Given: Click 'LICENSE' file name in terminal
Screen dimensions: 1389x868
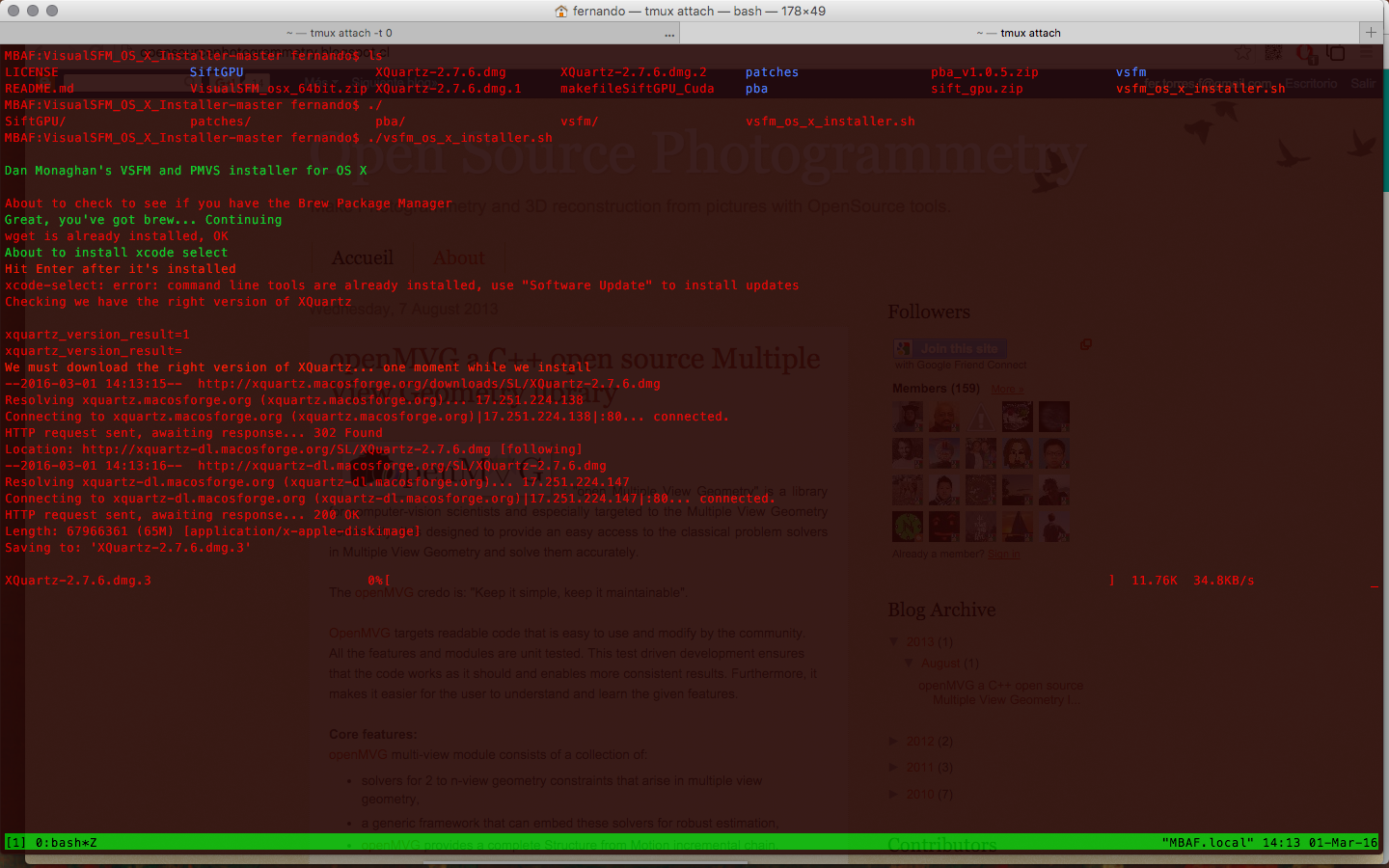Looking at the screenshot, I should click(32, 72).
